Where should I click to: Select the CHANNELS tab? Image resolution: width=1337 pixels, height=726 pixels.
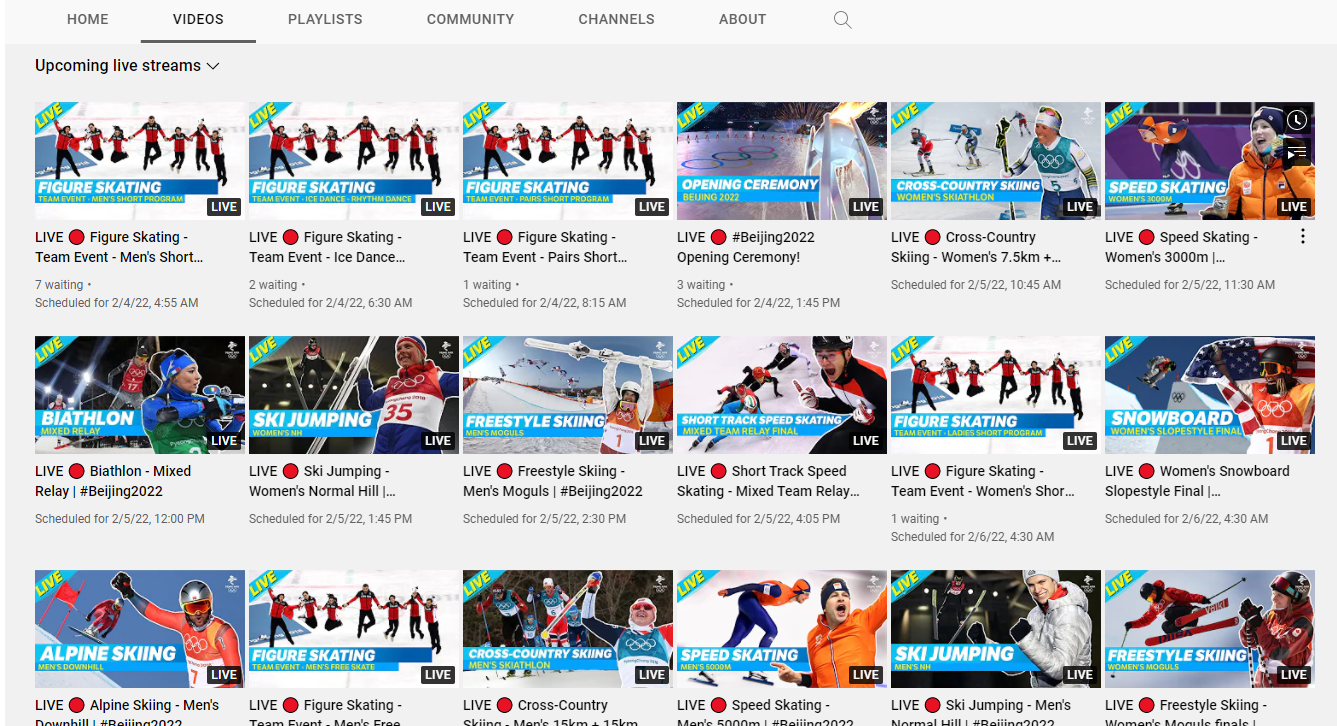coord(616,19)
